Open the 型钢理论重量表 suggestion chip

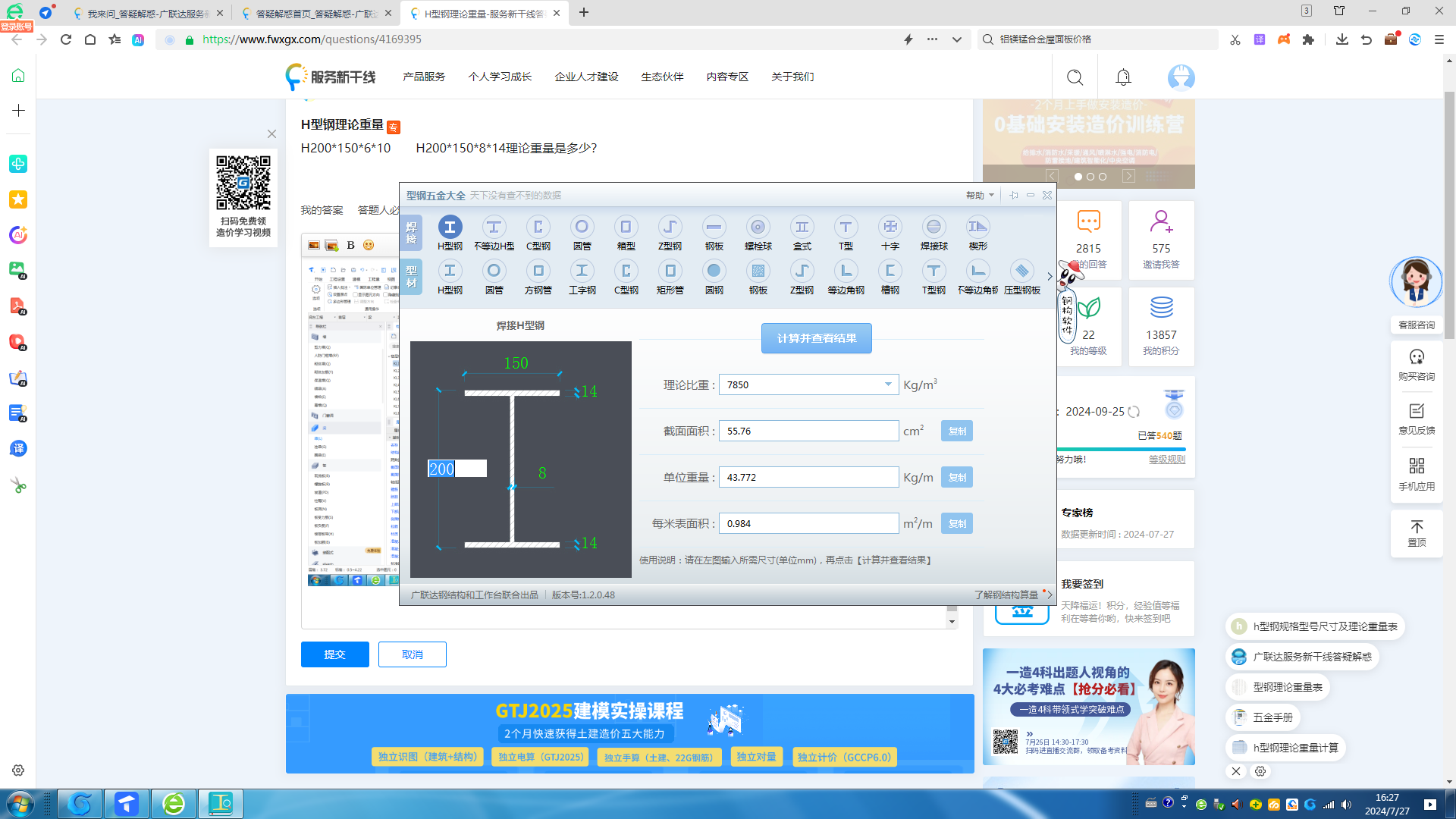[1278, 687]
